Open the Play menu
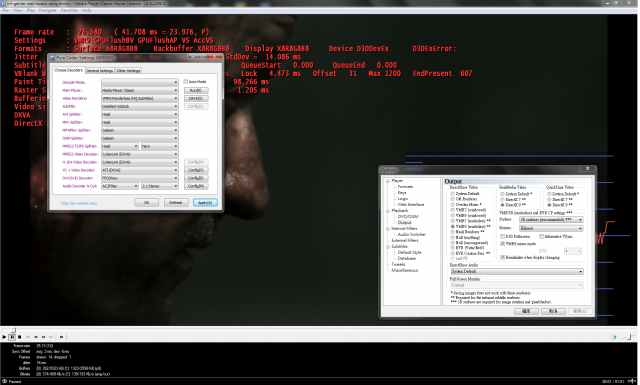Image resolution: width=640 pixels, height=385 pixels. pyautogui.click(x=31, y=10)
